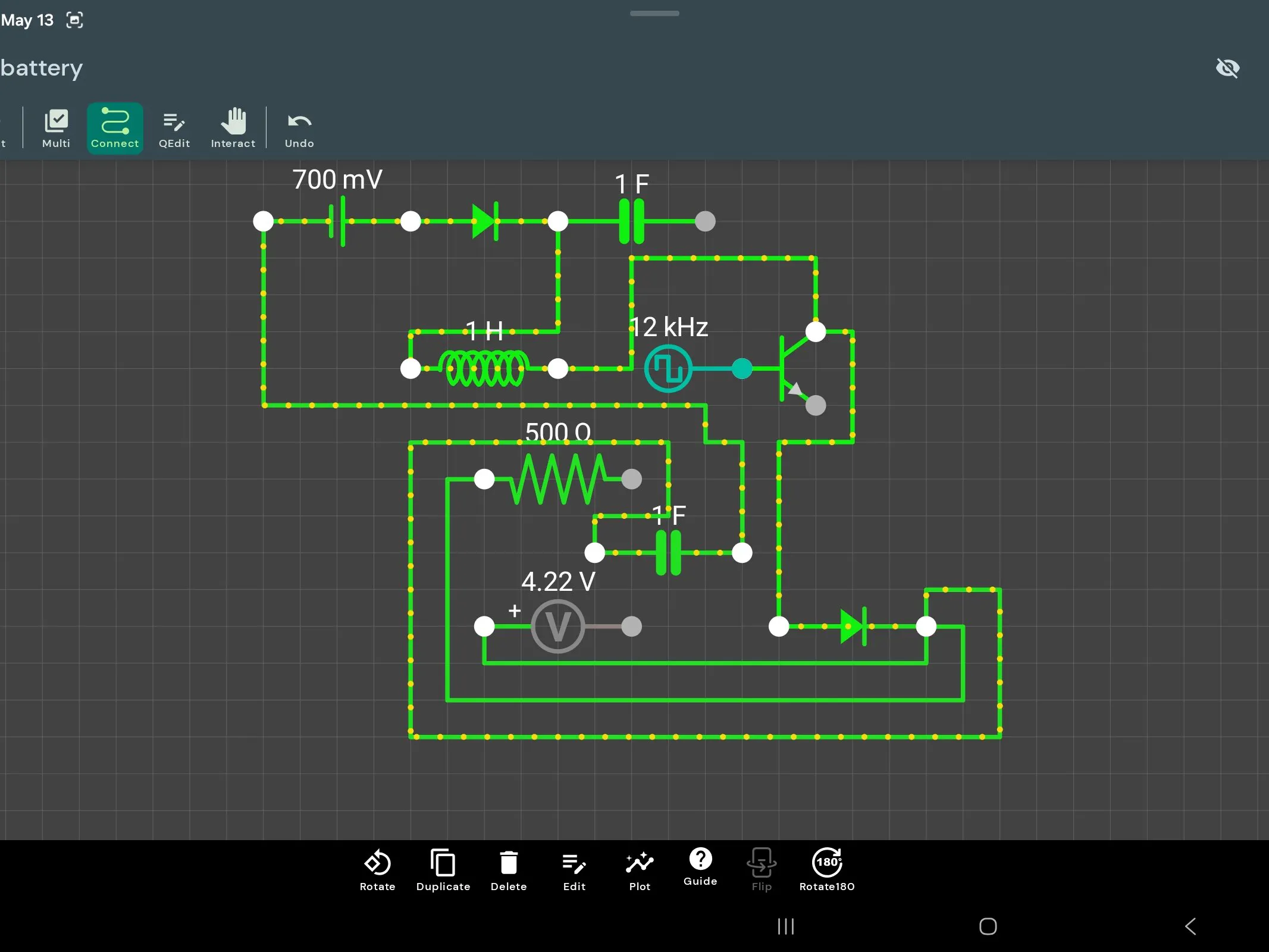Select the 1 H inductor coil
This screenshot has width=1269, height=952.
click(x=484, y=368)
